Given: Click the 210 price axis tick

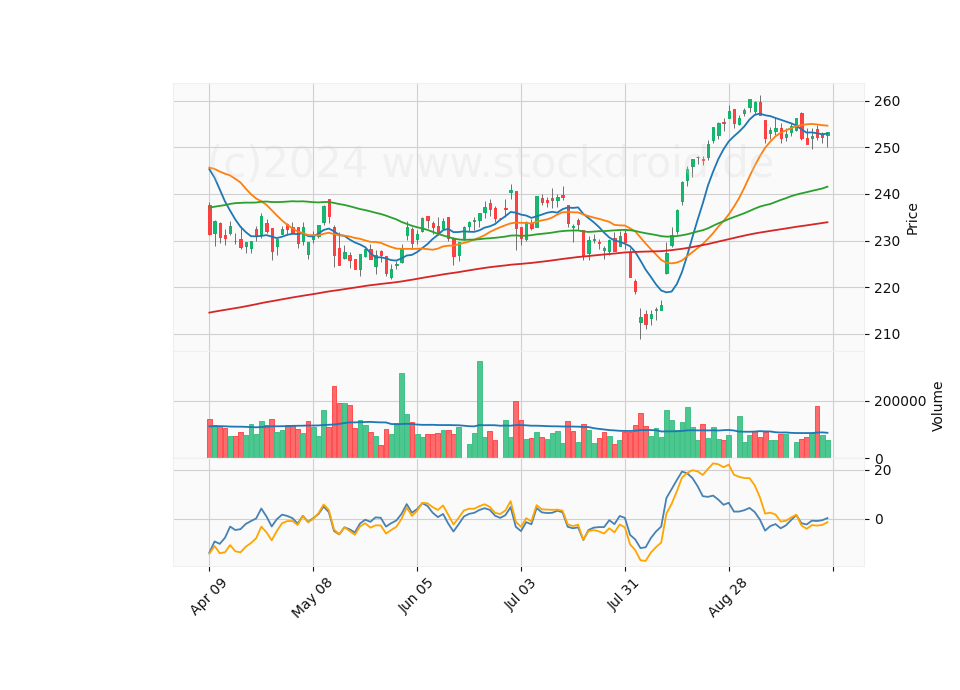Looking at the screenshot, I should click(886, 334).
